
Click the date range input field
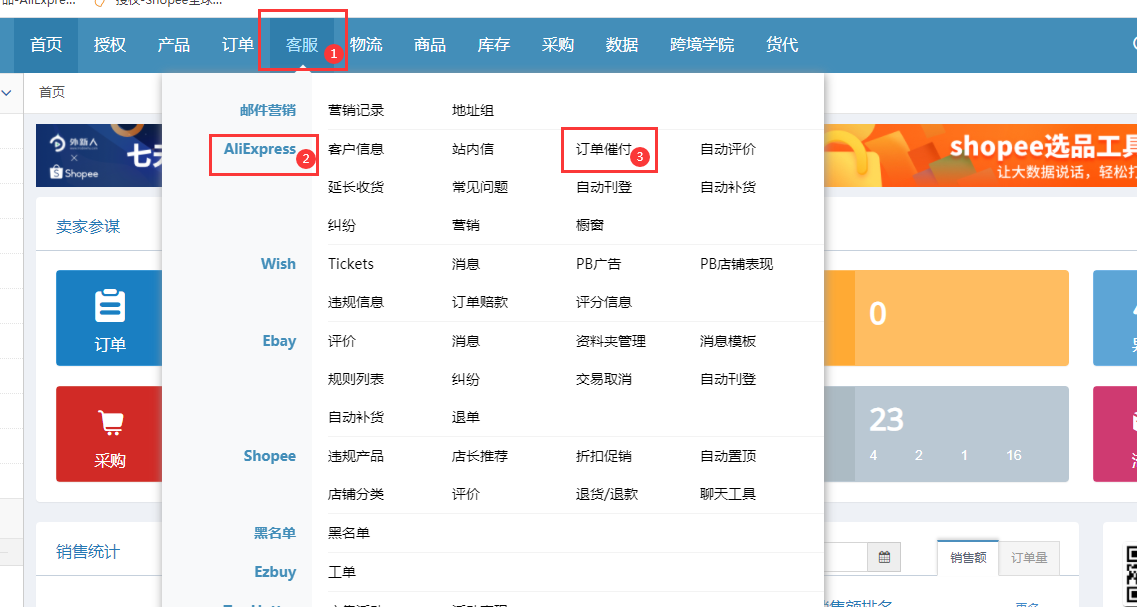(846, 557)
